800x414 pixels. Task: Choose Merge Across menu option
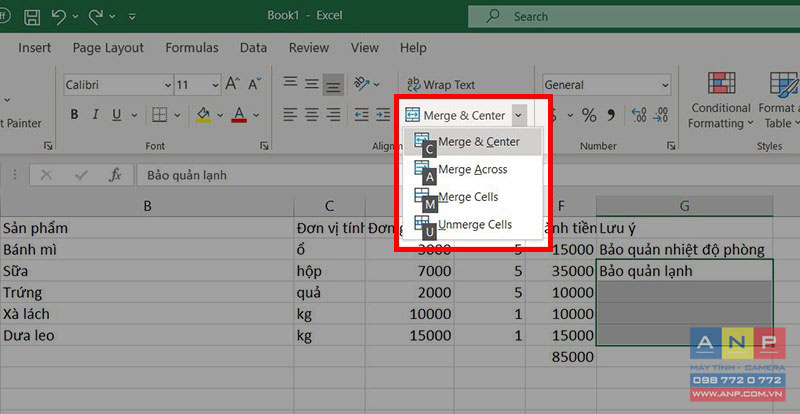point(472,169)
